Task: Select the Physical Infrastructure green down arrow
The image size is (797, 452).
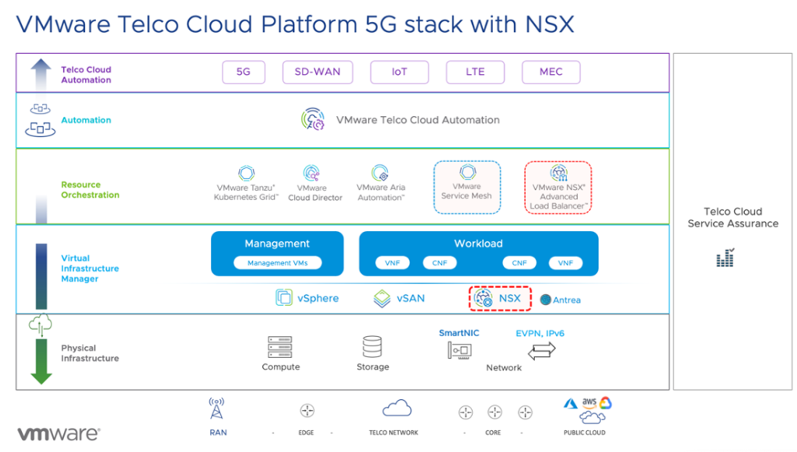Action: coord(41,361)
